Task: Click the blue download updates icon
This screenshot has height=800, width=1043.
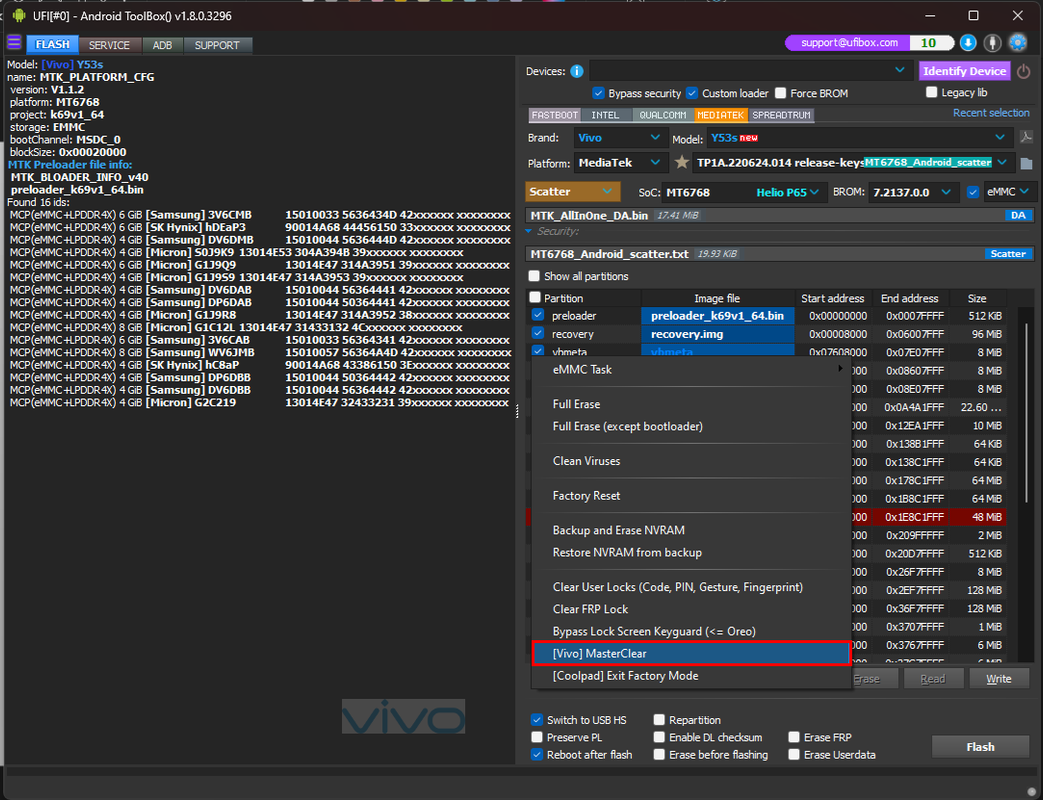Action: [x=968, y=43]
